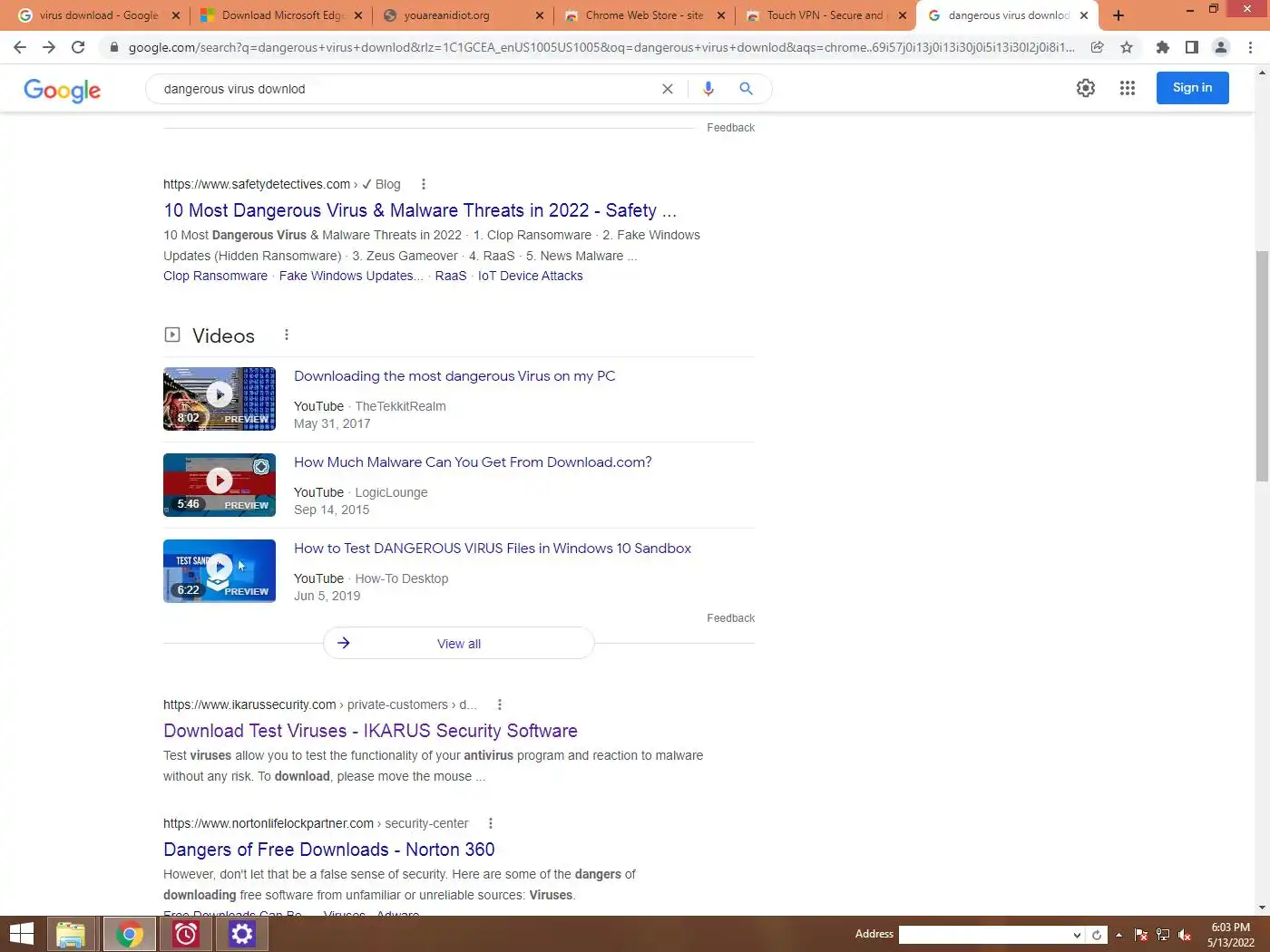This screenshot has width=1270, height=952.
Task: Open options for the safetydetectives result
Action: pos(424,184)
